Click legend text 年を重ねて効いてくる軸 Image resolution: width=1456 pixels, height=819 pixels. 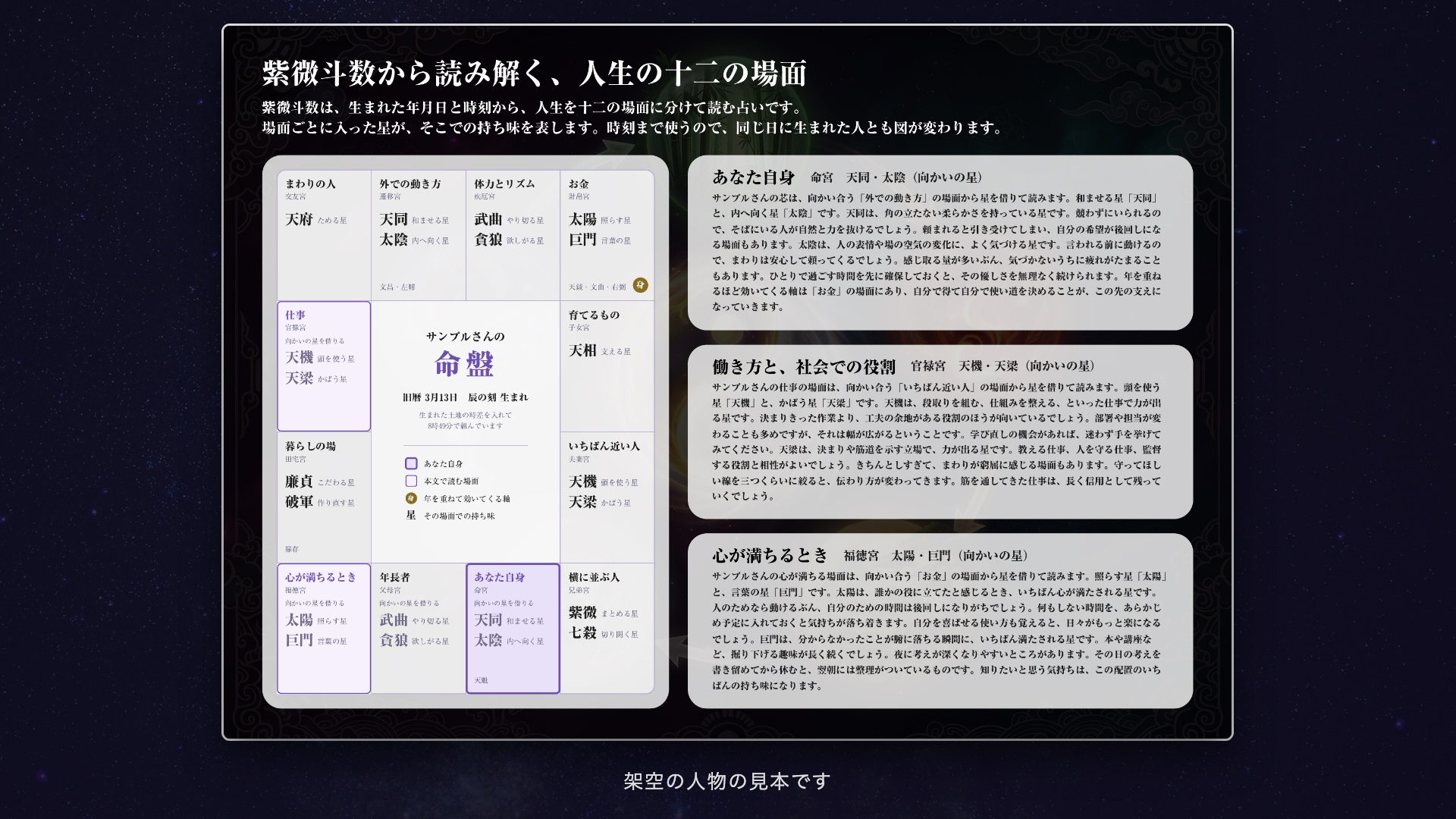[467, 499]
